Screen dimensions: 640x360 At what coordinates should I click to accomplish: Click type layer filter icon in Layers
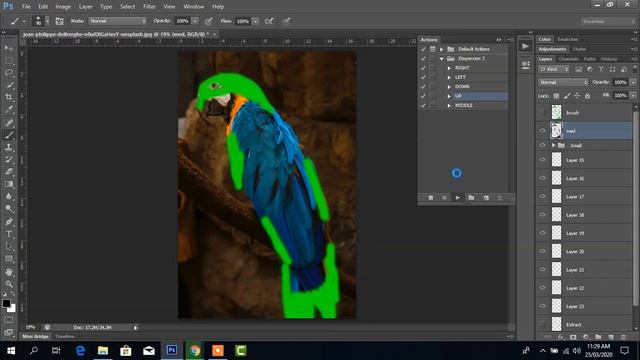tap(601, 70)
